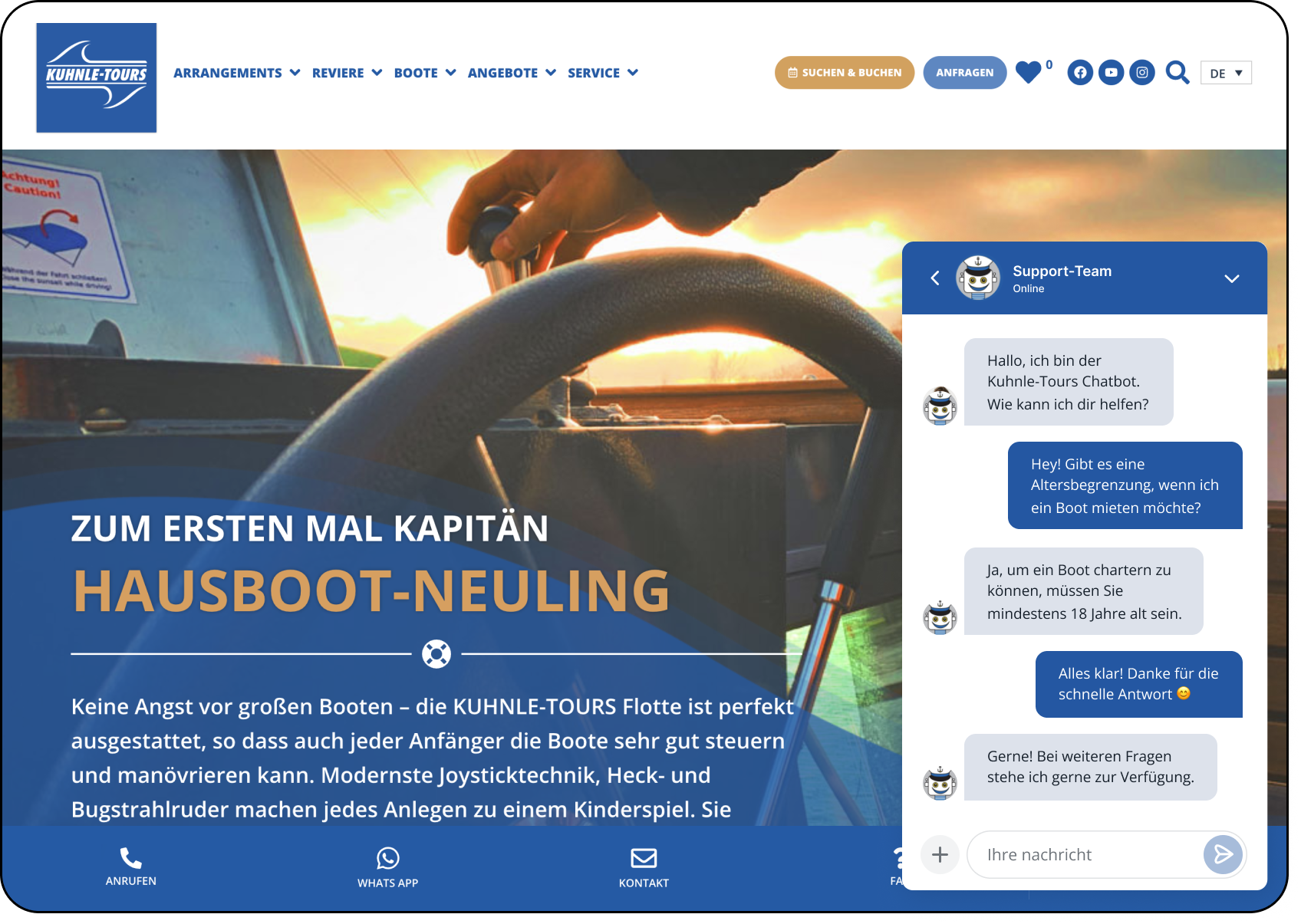The width and height of the screenshot is (1301, 924).
Task: Open the Service navigation menu
Action: pos(602,73)
